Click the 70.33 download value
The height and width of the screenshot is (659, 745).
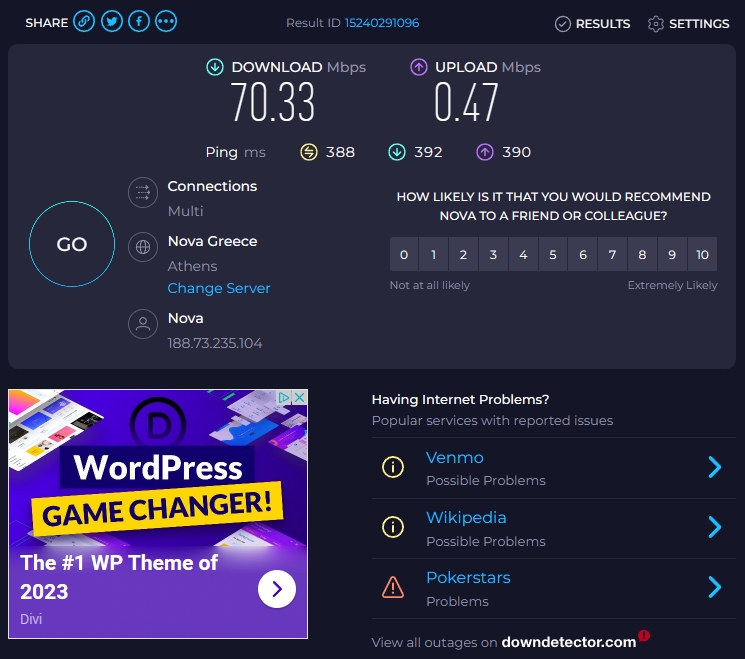pos(273,102)
